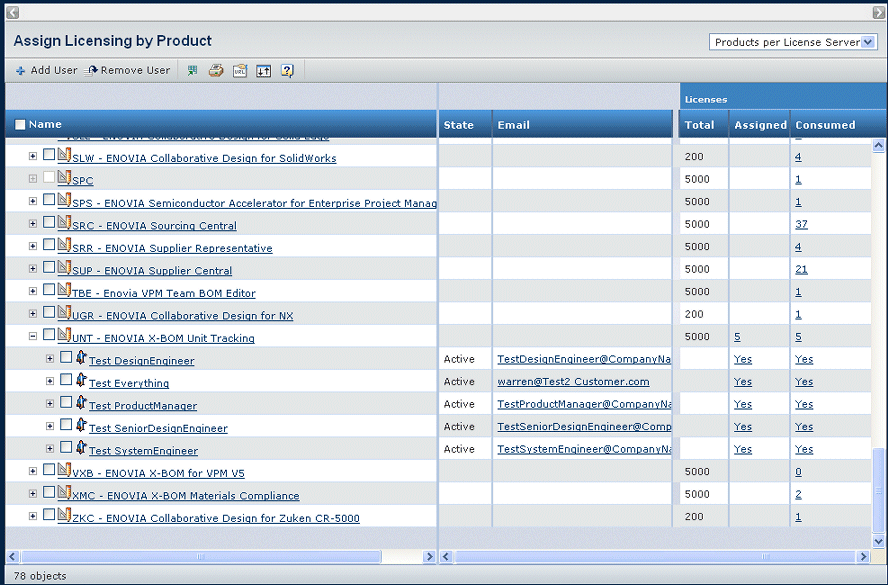Expand the VXB X-BOM for VPM V5 node

[x=33, y=471]
